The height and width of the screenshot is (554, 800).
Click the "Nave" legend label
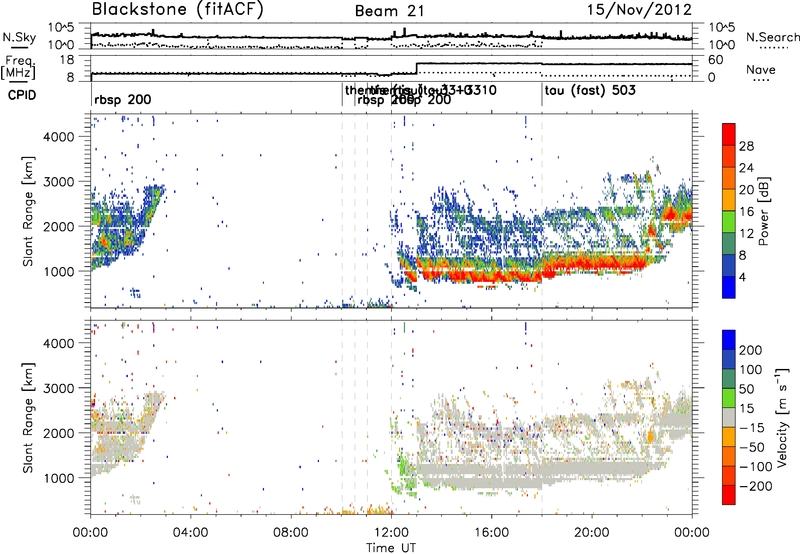tap(760, 69)
